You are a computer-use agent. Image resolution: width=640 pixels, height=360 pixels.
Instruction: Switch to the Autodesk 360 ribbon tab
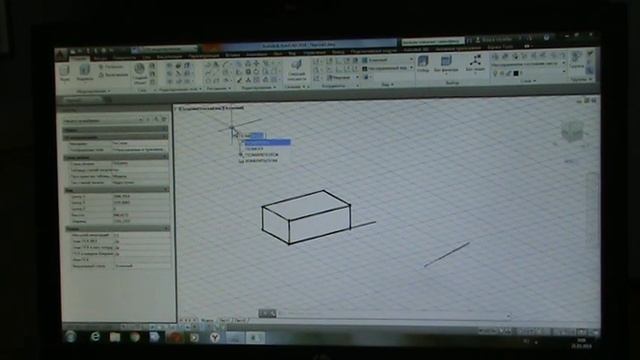click(416, 49)
